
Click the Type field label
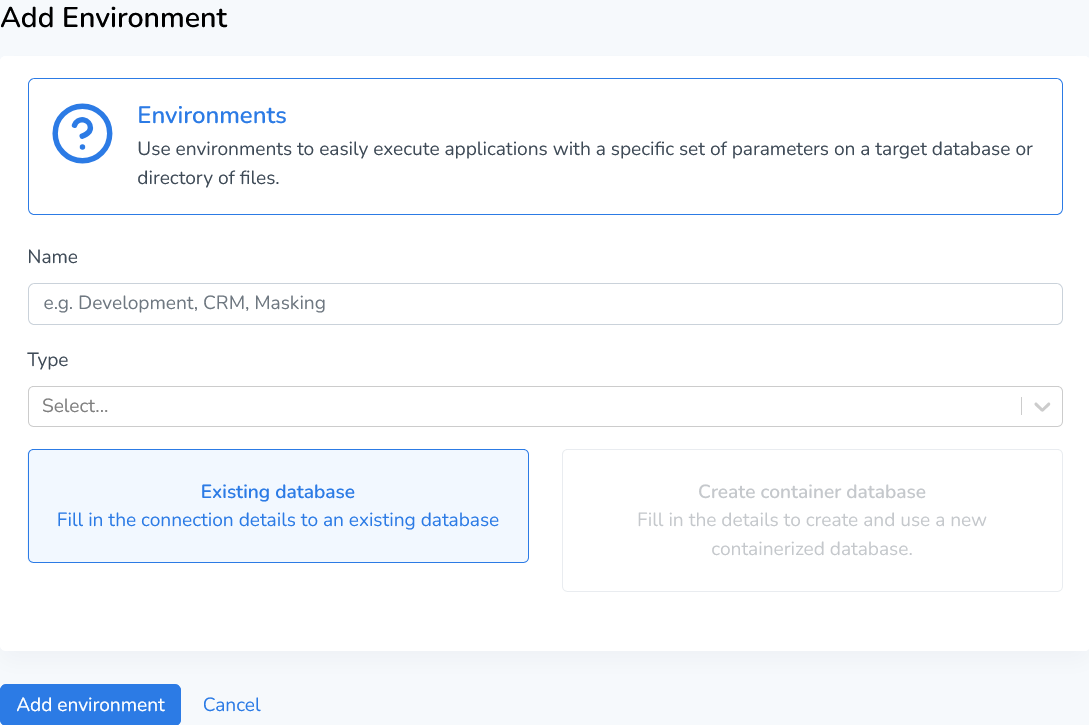48,359
